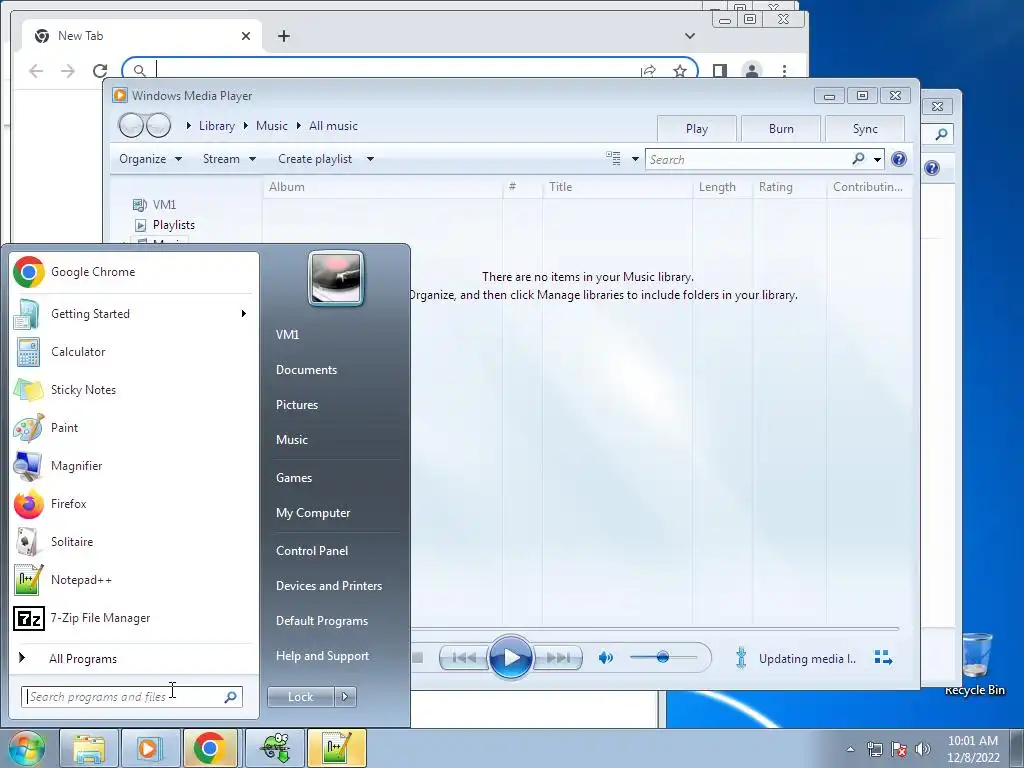Viewport: 1024px width, 768px height.
Task: Click Media Player help icon
Action: click(x=899, y=159)
